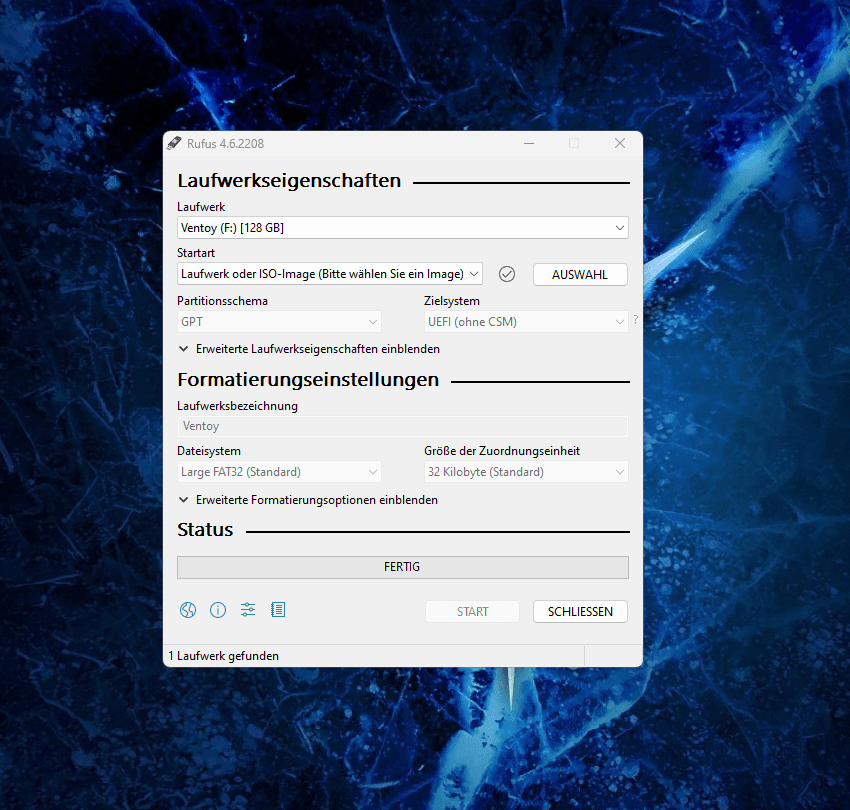Open the Größe der Zuordnungseinheit dropdown
Image resolution: width=850 pixels, height=810 pixels.
[x=526, y=472]
